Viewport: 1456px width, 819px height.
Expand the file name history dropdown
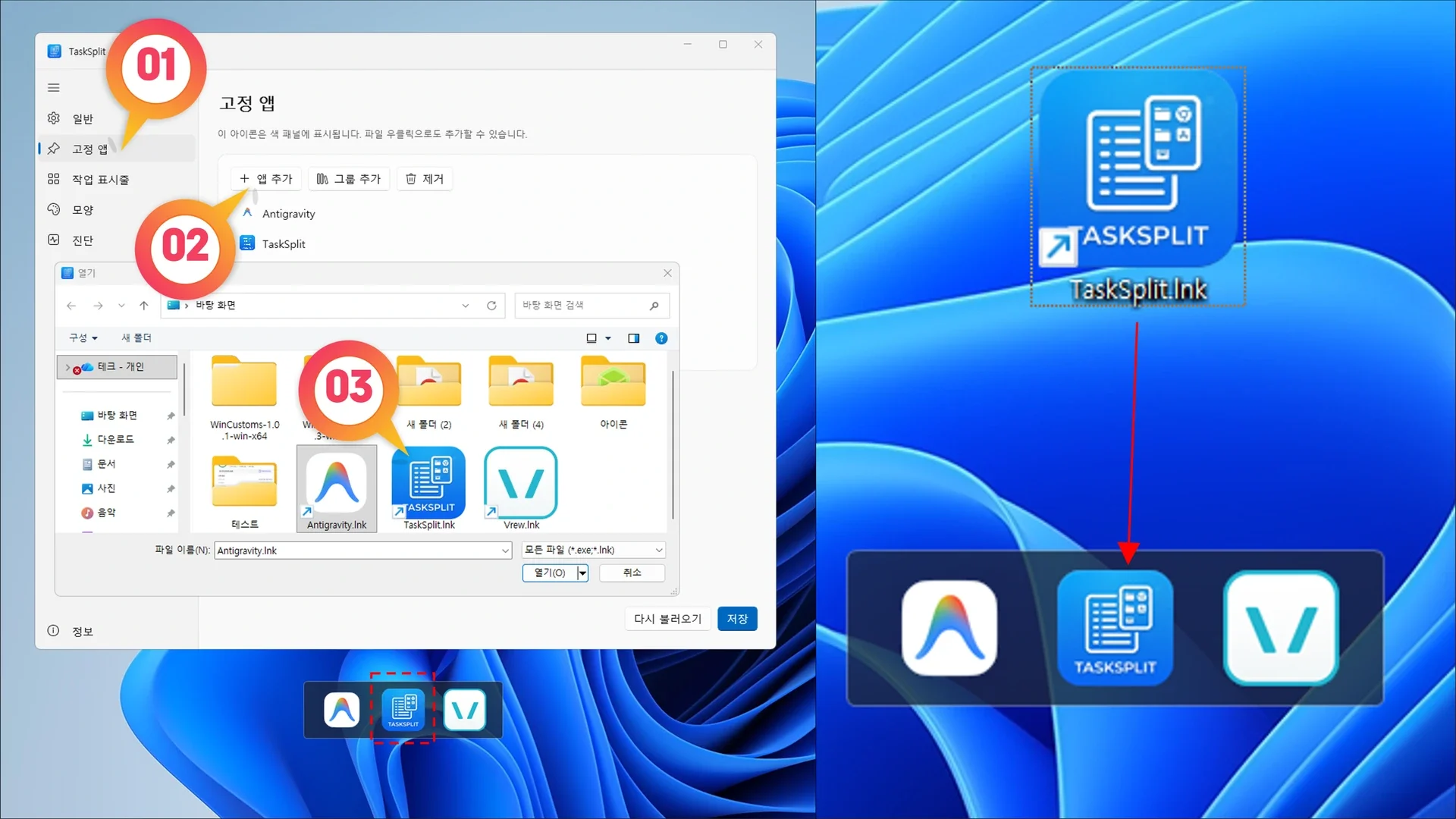tap(506, 551)
